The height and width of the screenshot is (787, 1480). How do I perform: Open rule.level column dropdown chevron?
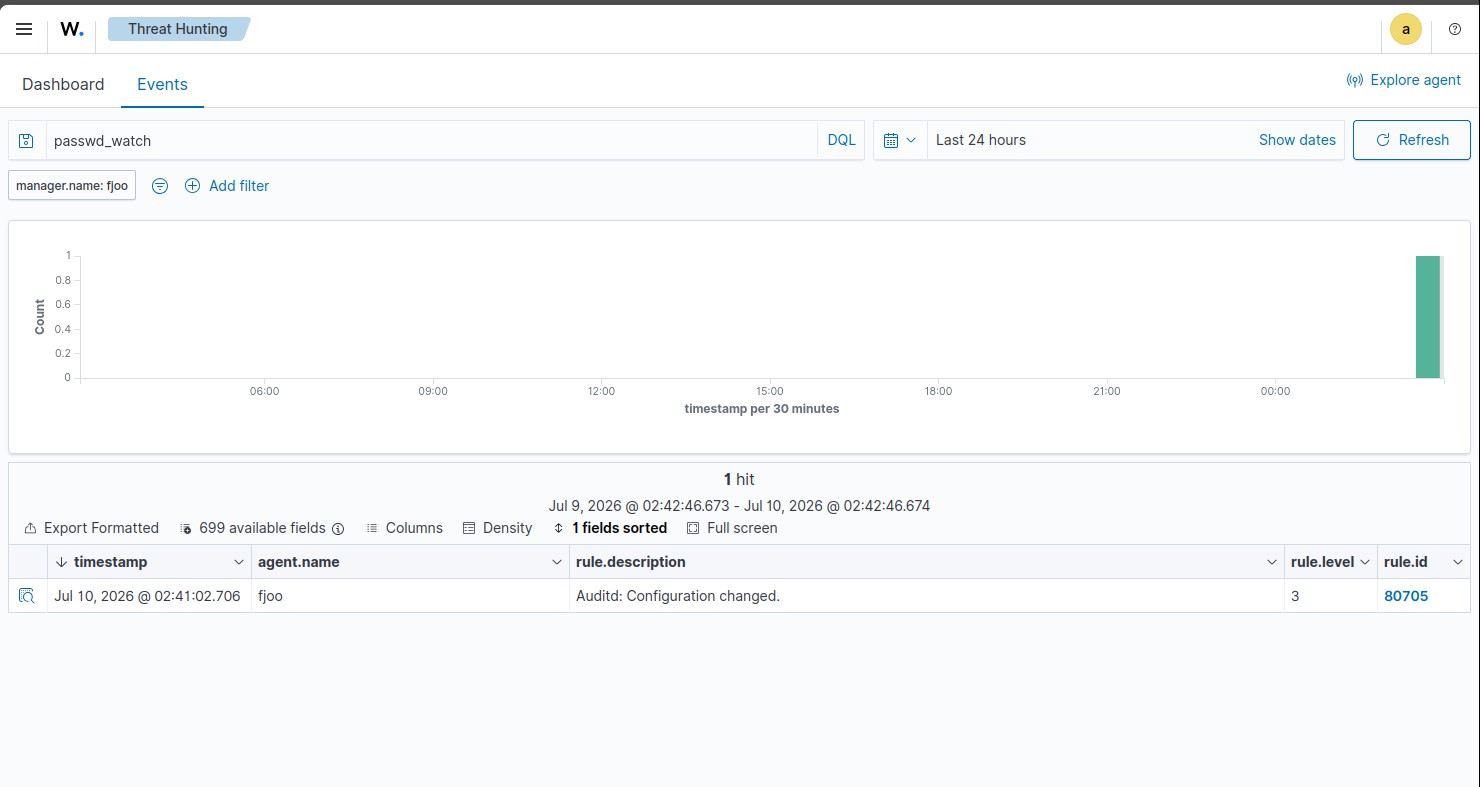[1365, 562]
